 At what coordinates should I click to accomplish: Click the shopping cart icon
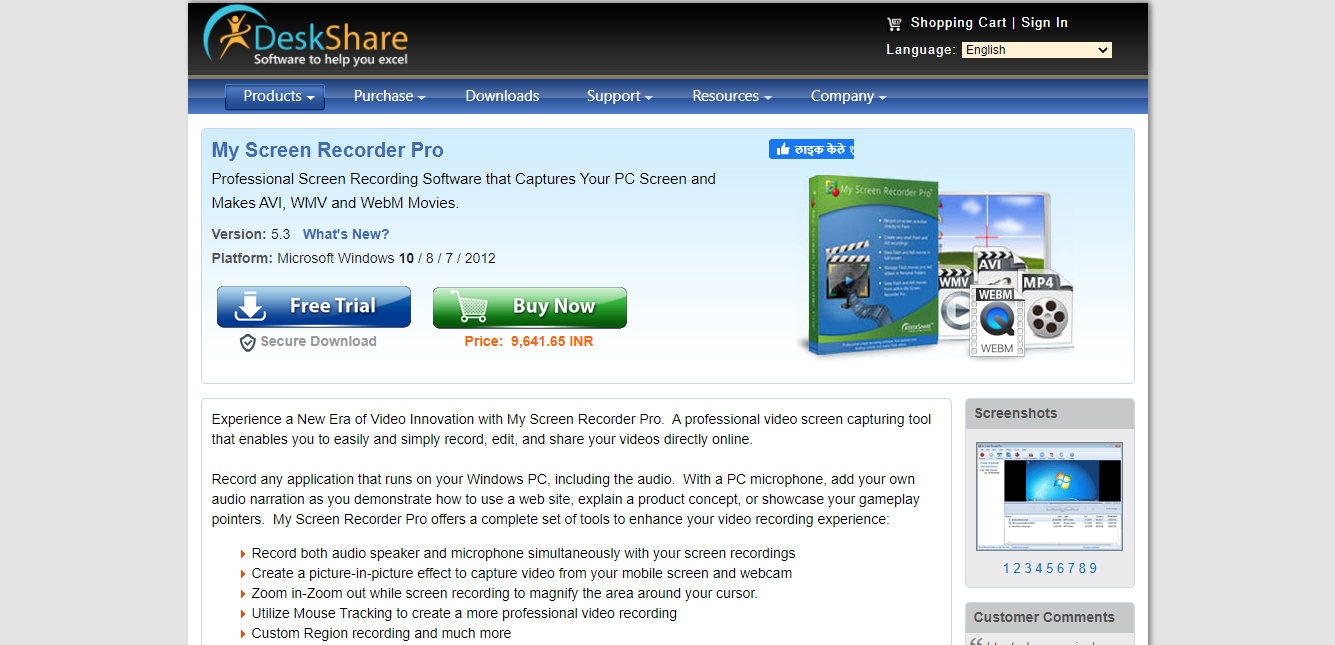click(x=894, y=23)
